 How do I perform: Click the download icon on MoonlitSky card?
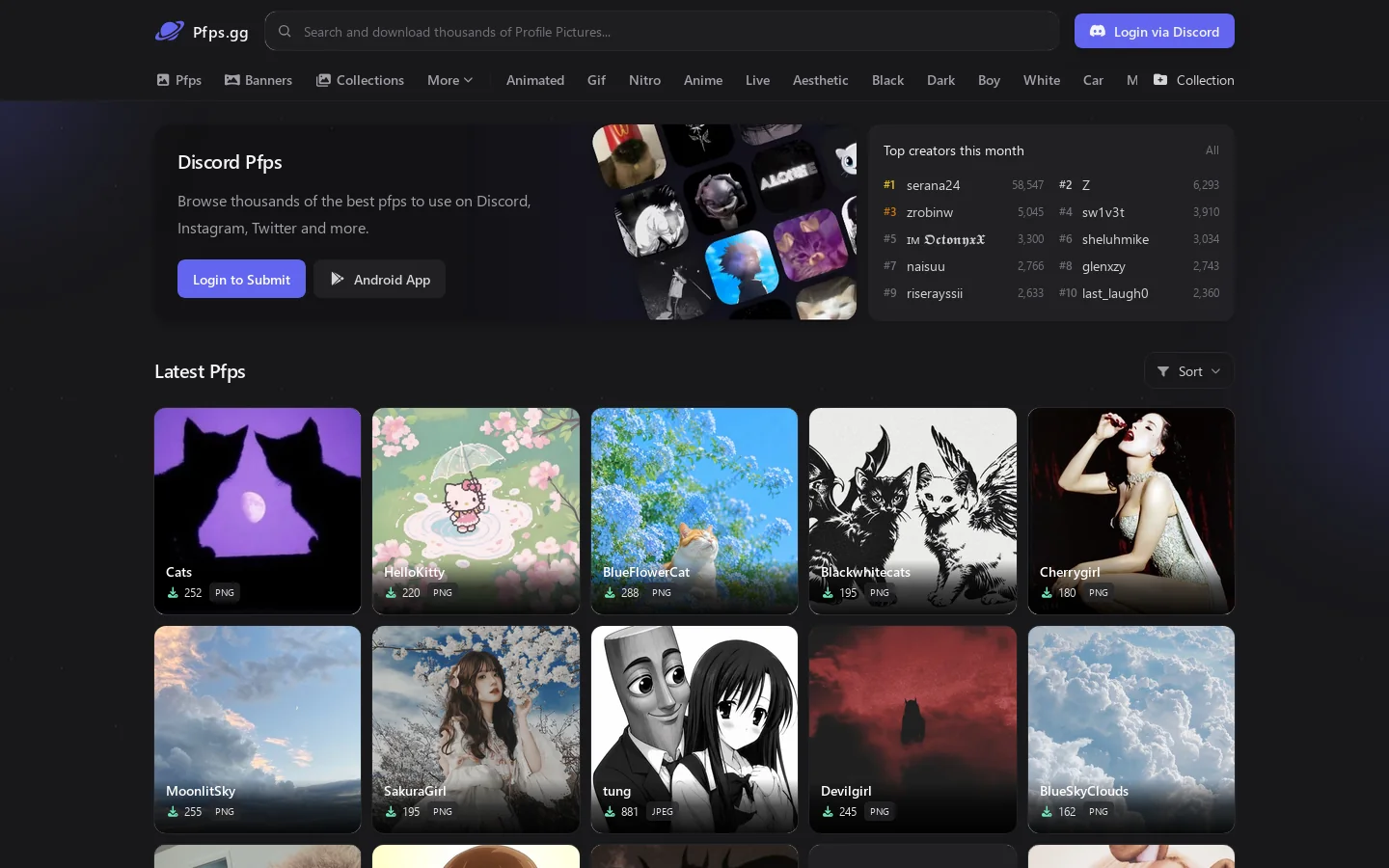[x=173, y=811]
